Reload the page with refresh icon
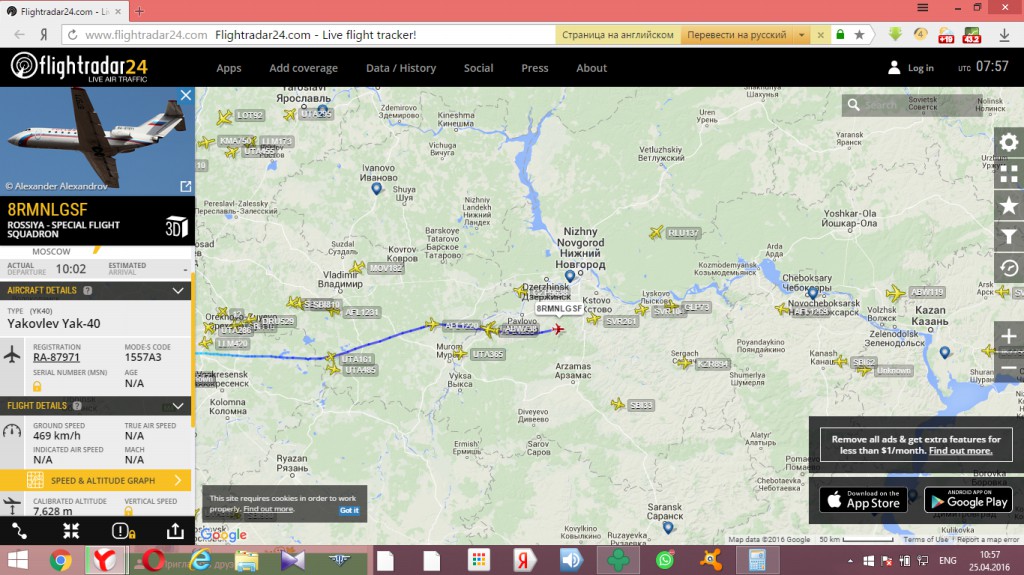The width and height of the screenshot is (1024, 575). pos(72,35)
